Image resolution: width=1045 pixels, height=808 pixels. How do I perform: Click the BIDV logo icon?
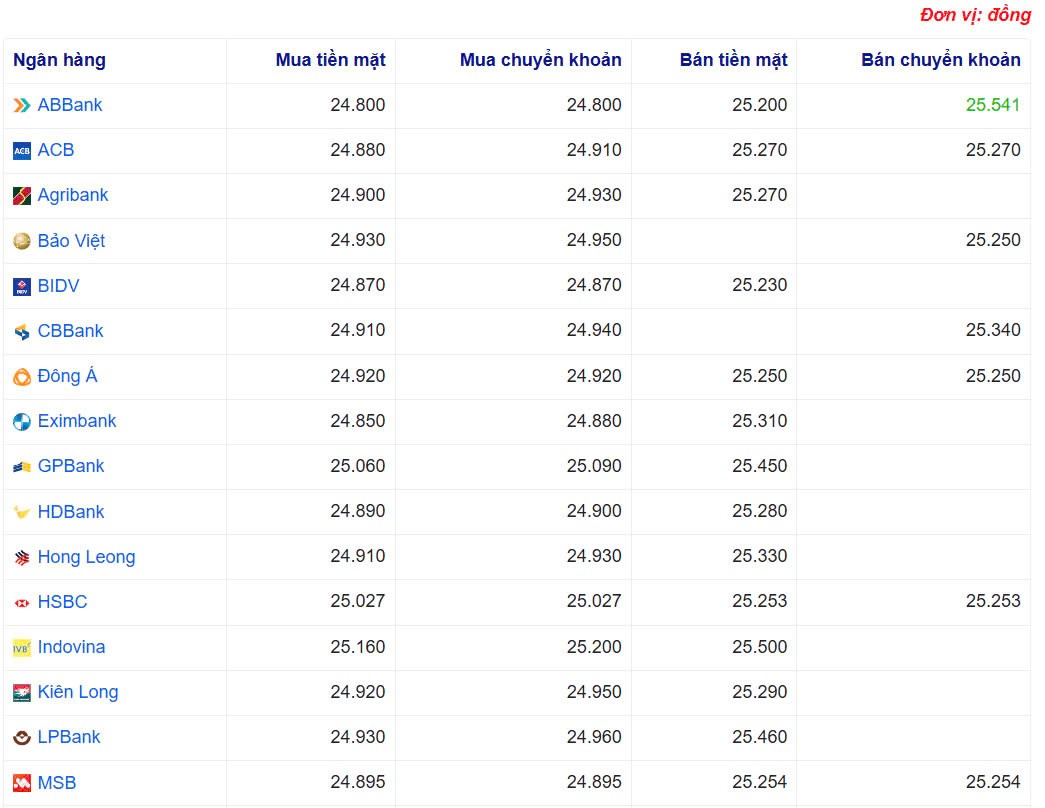click(x=22, y=287)
